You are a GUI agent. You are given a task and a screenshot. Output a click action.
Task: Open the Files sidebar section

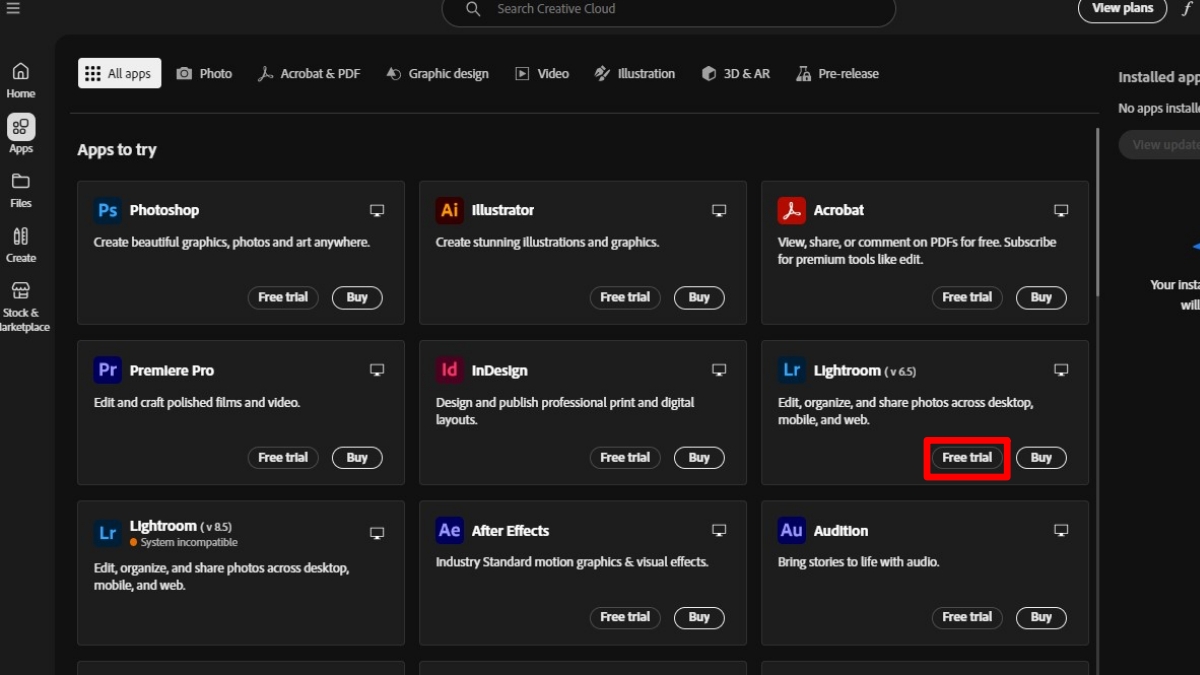21,190
